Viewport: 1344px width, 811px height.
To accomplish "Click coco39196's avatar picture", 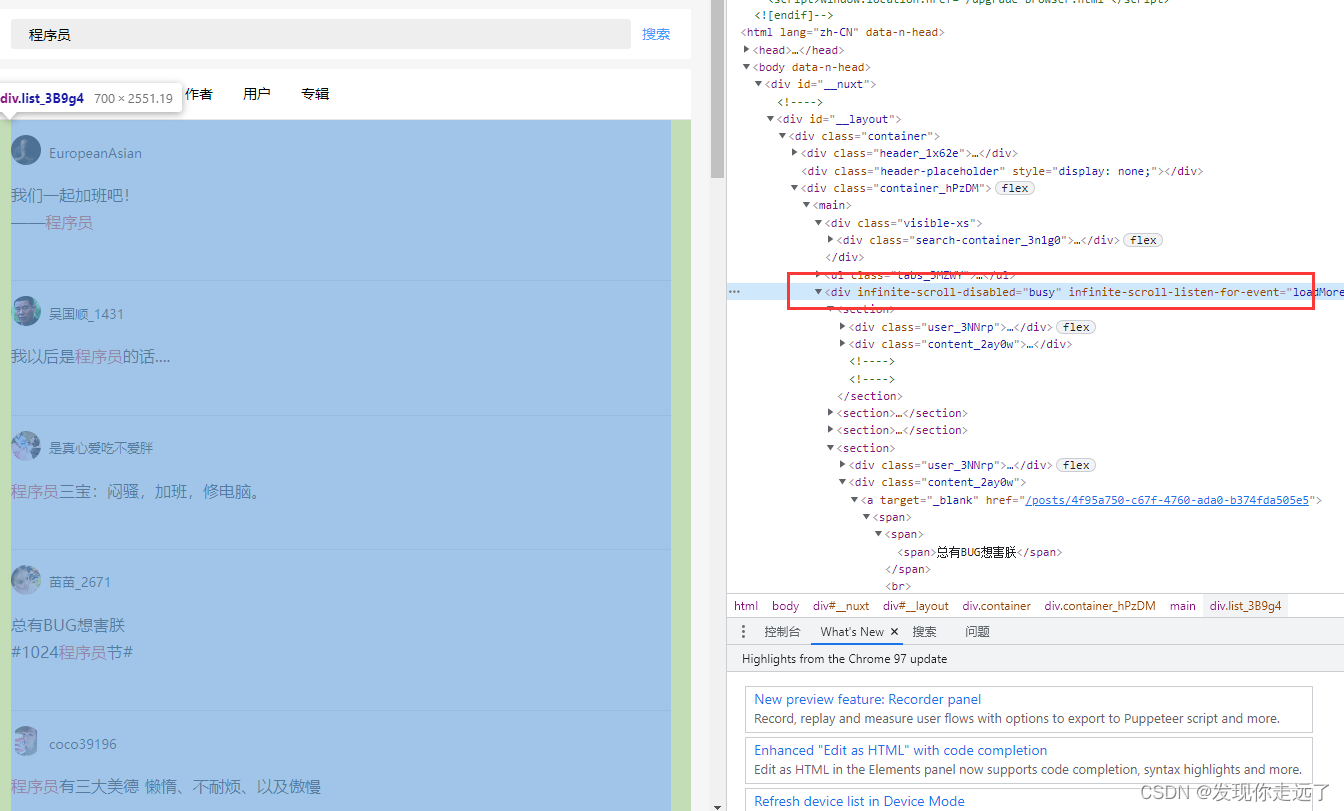I will point(26,742).
